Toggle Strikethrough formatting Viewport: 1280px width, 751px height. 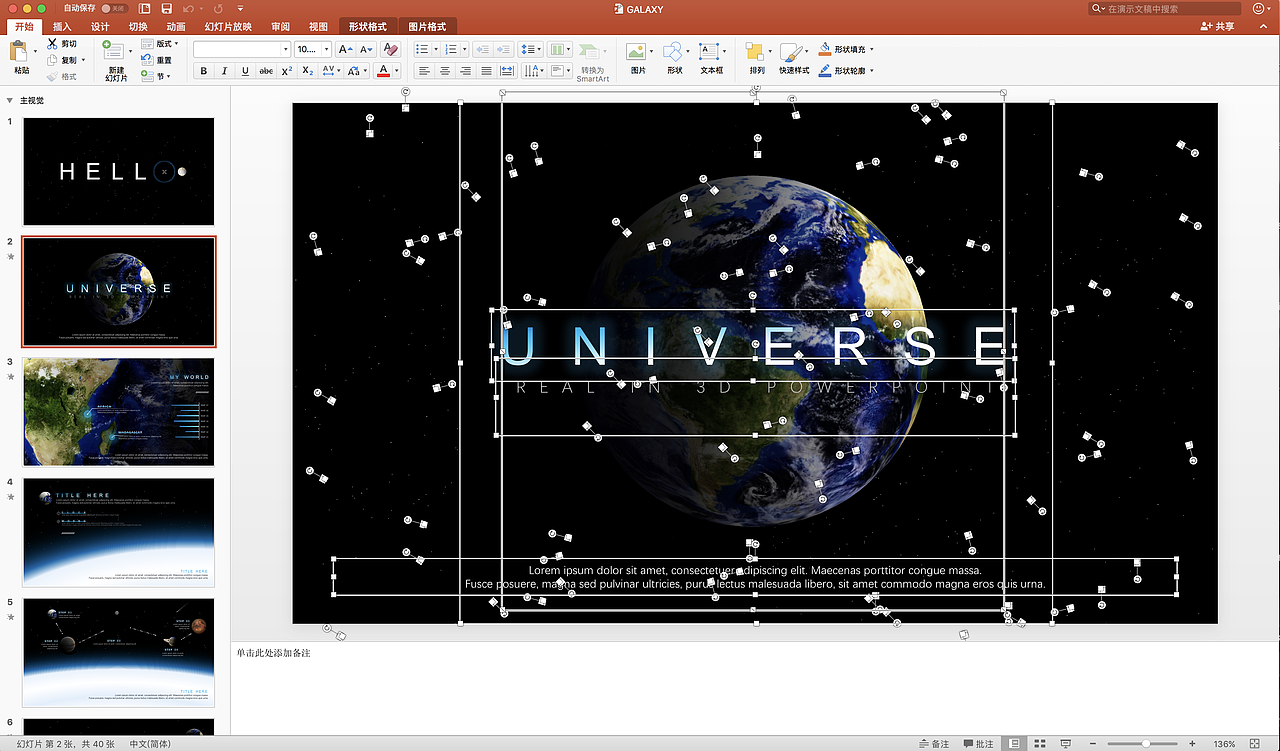[x=266, y=71]
